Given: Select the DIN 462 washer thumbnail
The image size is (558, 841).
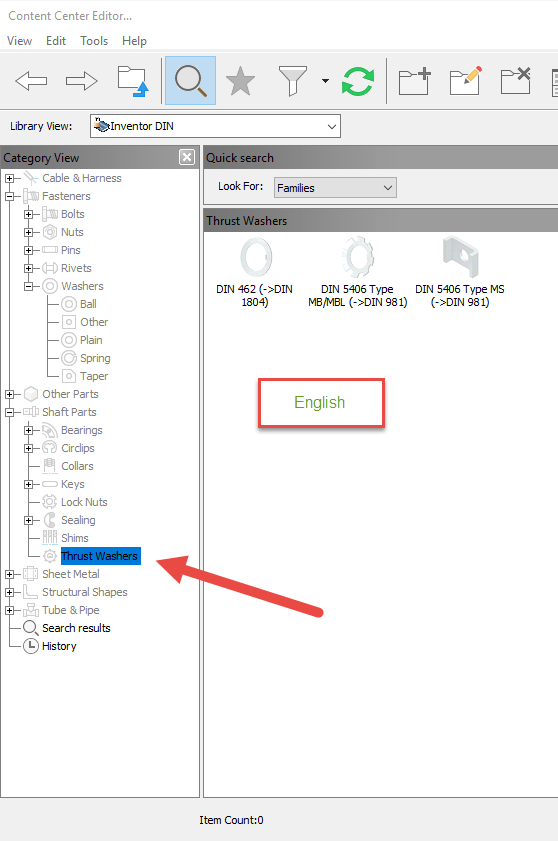Looking at the screenshot, I should (x=255, y=272).
